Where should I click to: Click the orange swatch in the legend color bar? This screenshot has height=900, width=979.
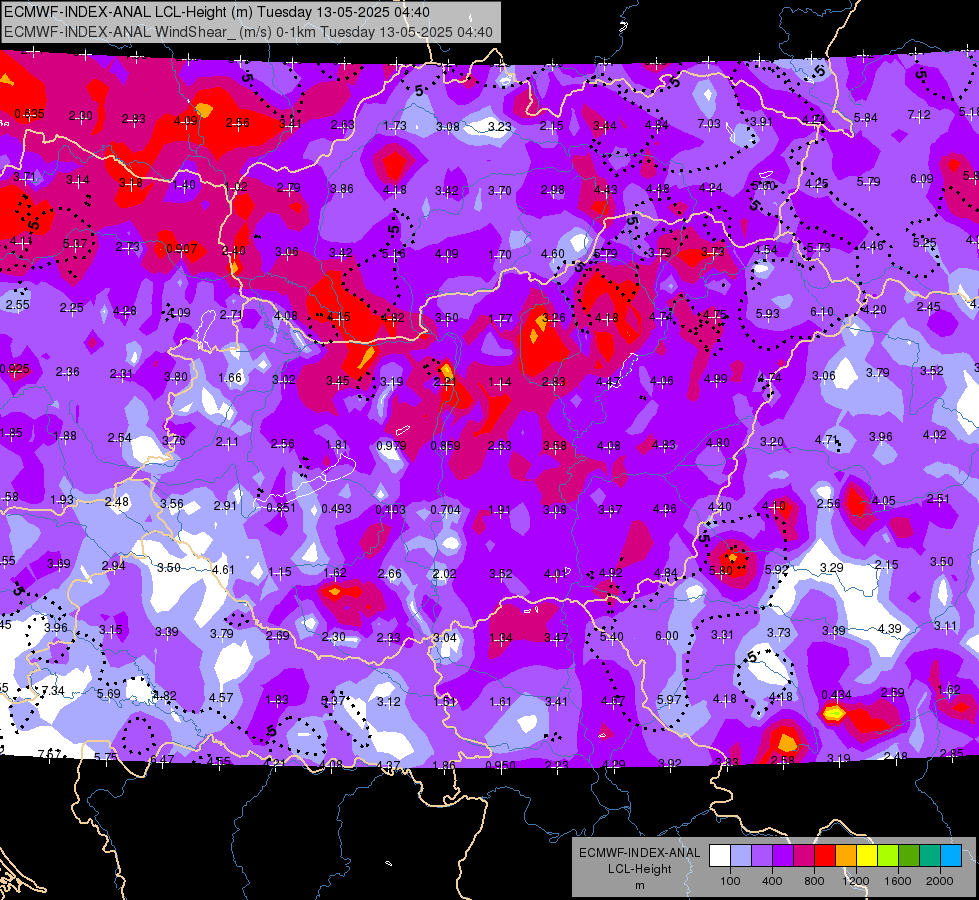point(846,855)
